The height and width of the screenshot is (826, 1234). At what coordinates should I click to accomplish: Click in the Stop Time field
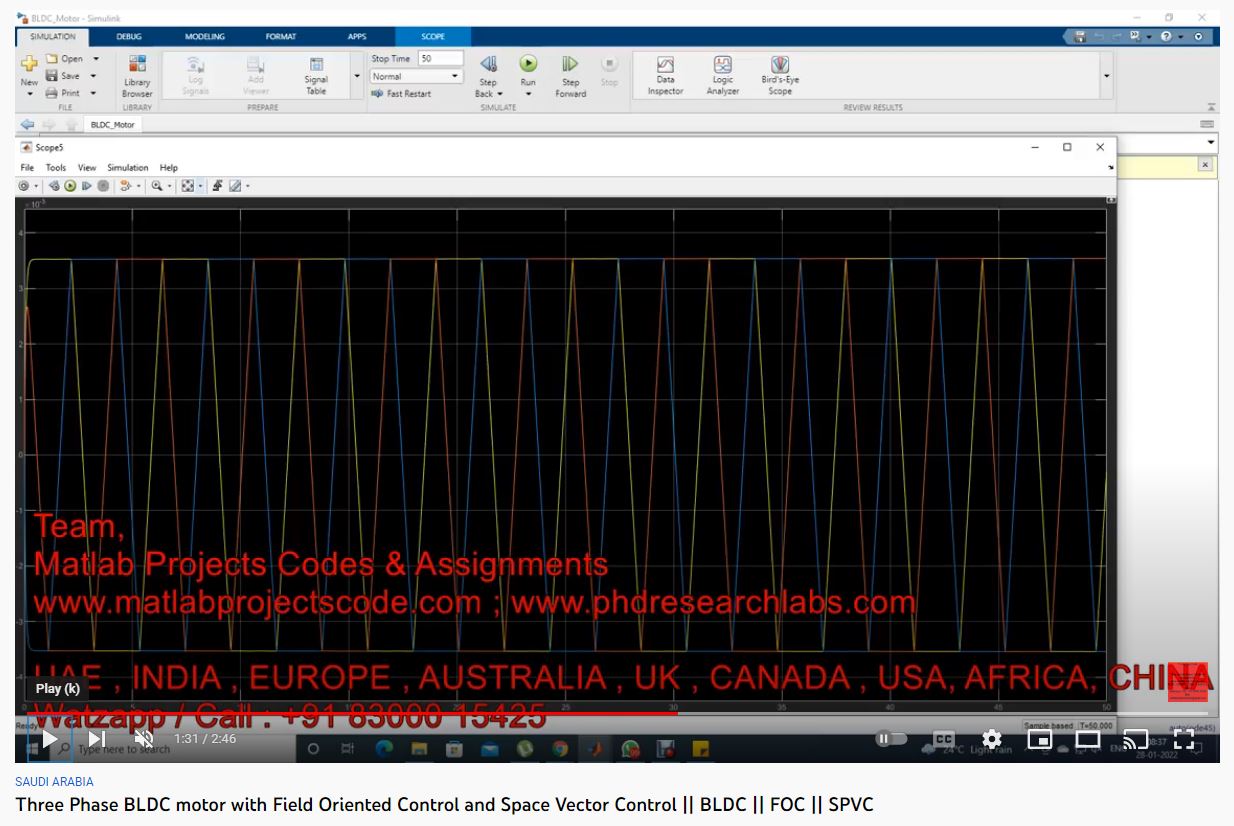[439, 59]
